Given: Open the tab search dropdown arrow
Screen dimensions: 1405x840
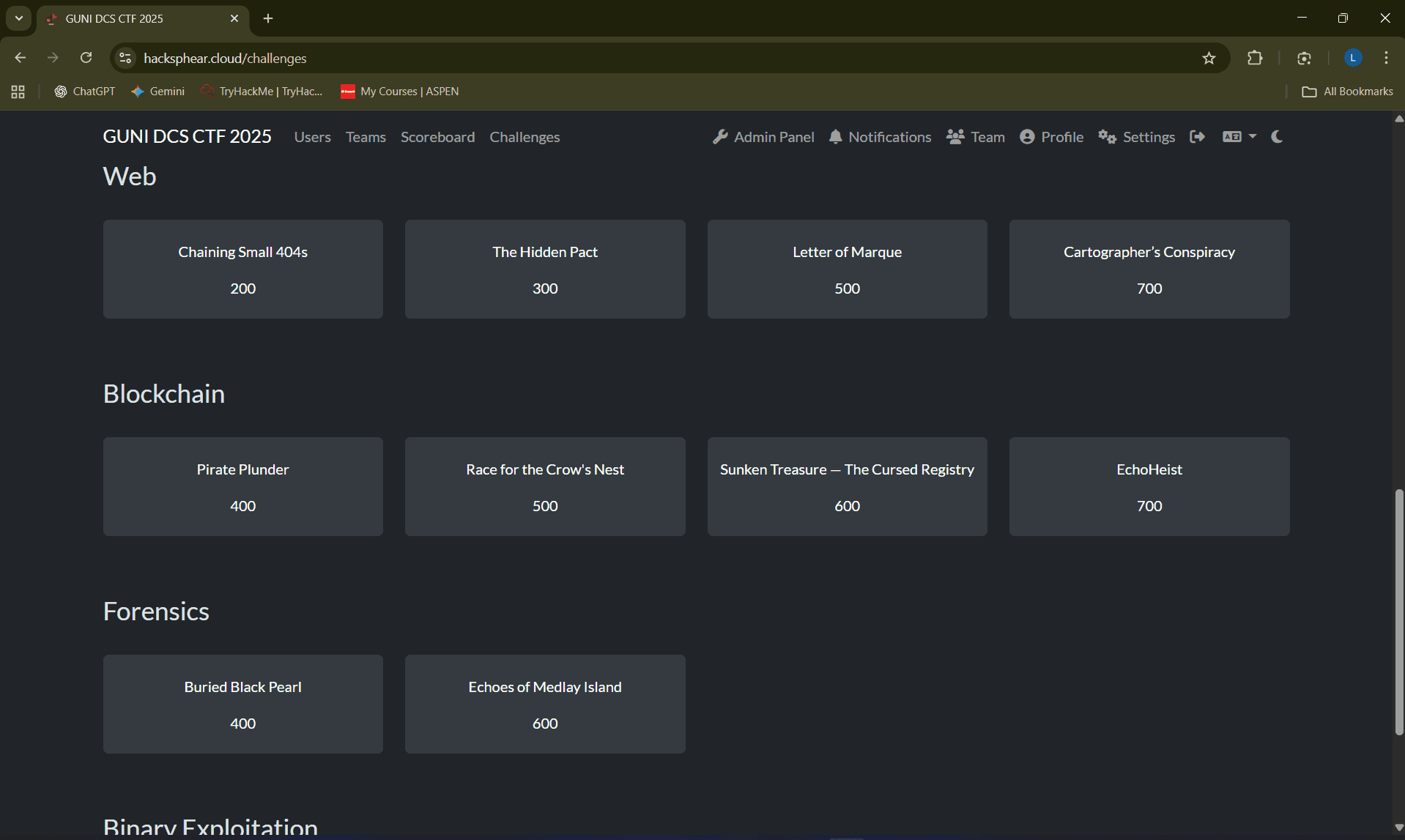Looking at the screenshot, I should (18, 18).
